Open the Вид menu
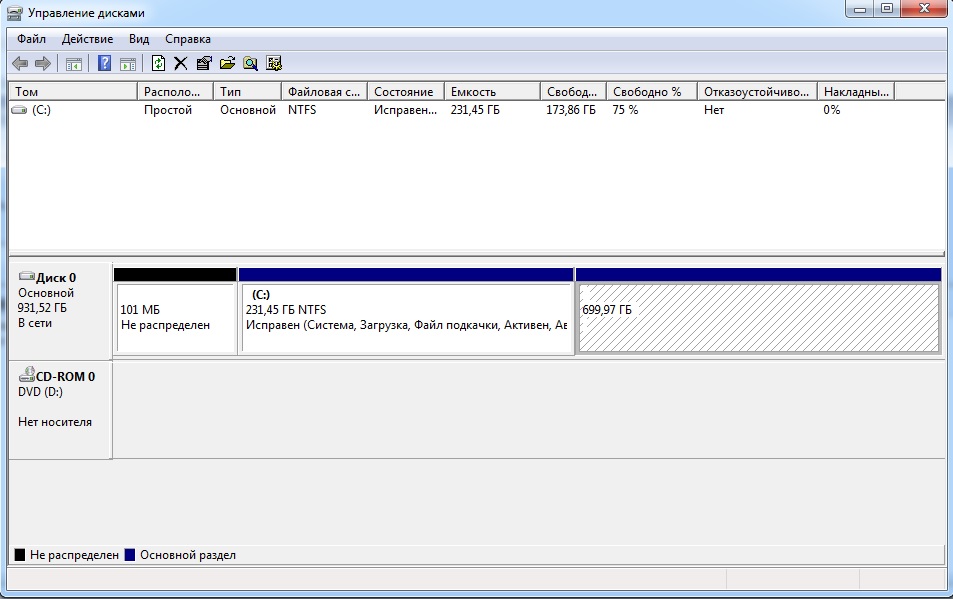 pos(139,39)
